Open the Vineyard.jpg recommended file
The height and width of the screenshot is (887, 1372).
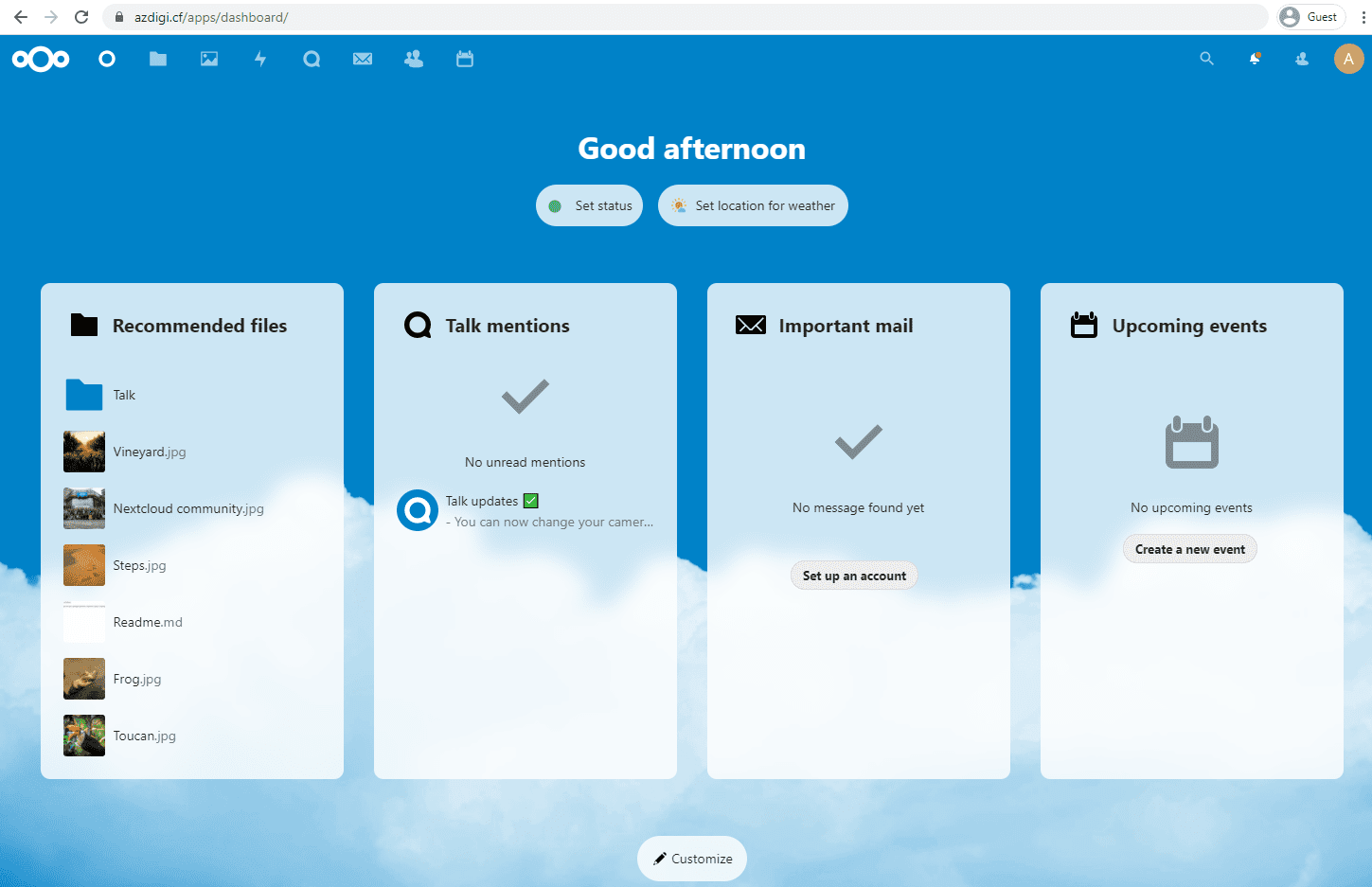pos(147,452)
